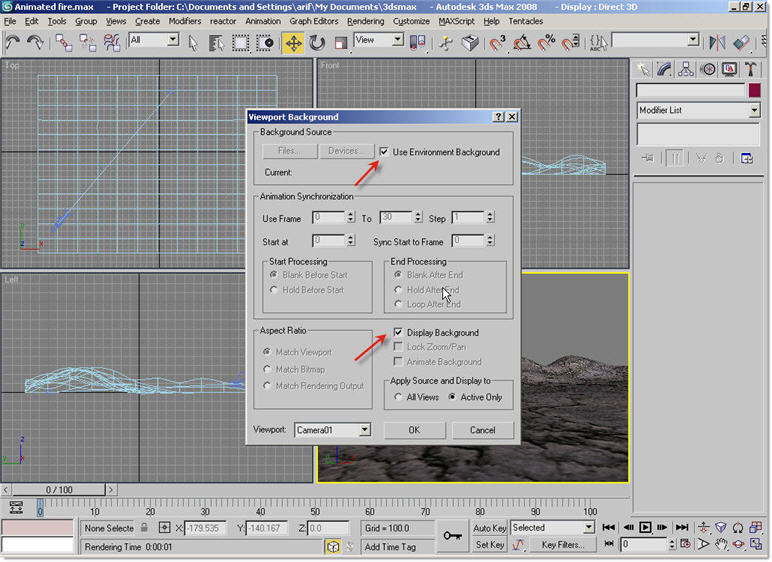
Task: Open the Viewport Camera01 dropdown
Action: pos(364,430)
